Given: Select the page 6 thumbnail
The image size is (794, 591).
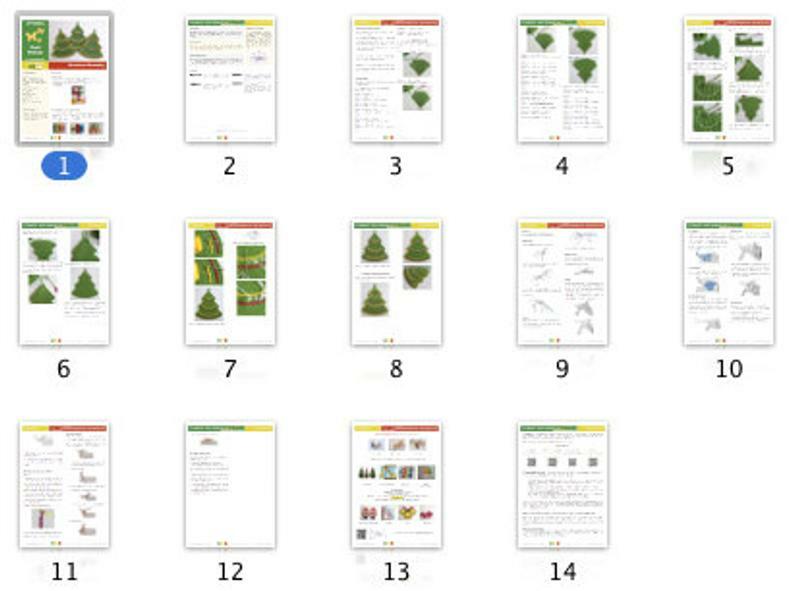Looking at the screenshot, I should (x=64, y=282).
